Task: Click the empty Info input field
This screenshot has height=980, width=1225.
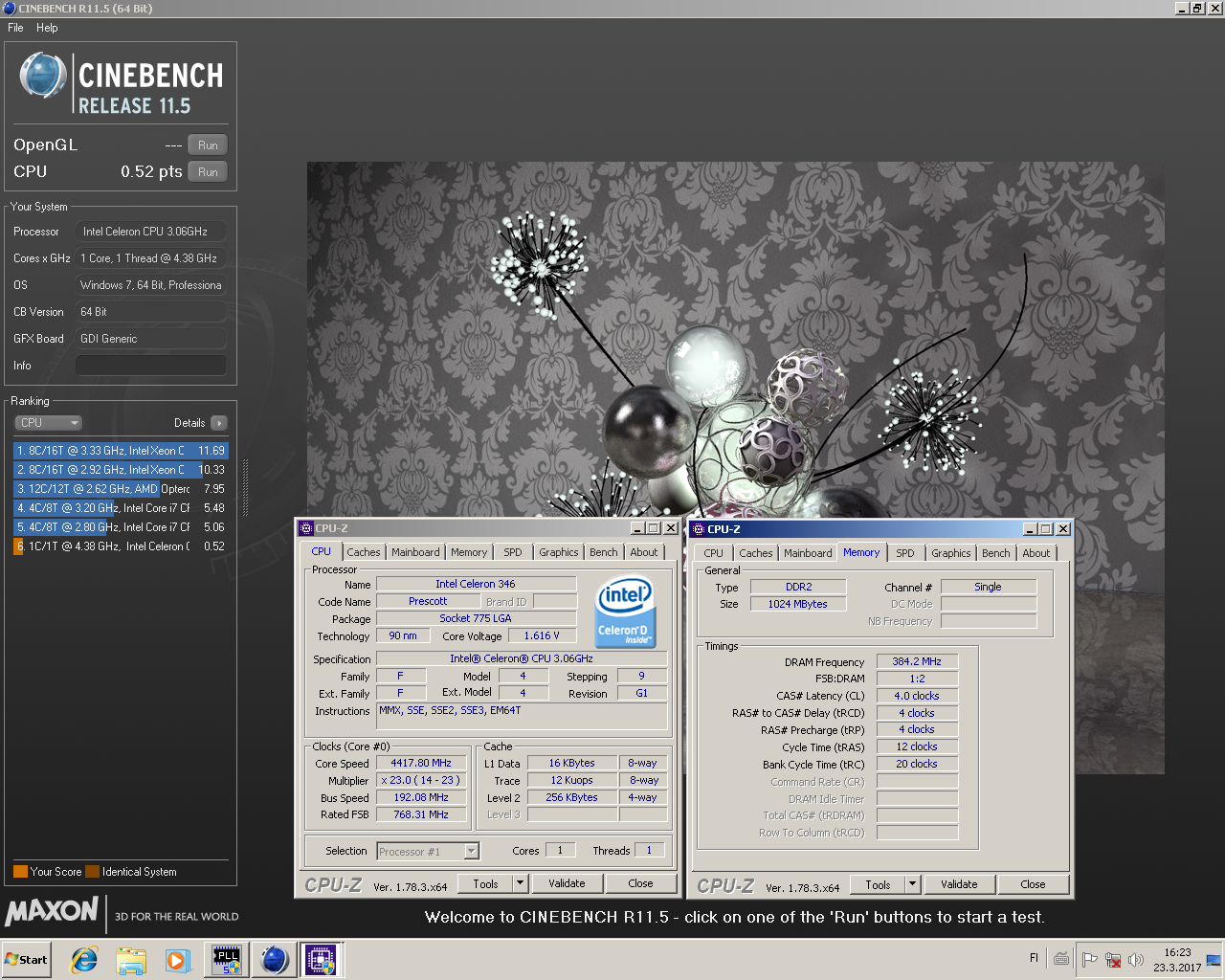Action: (x=151, y=366)
